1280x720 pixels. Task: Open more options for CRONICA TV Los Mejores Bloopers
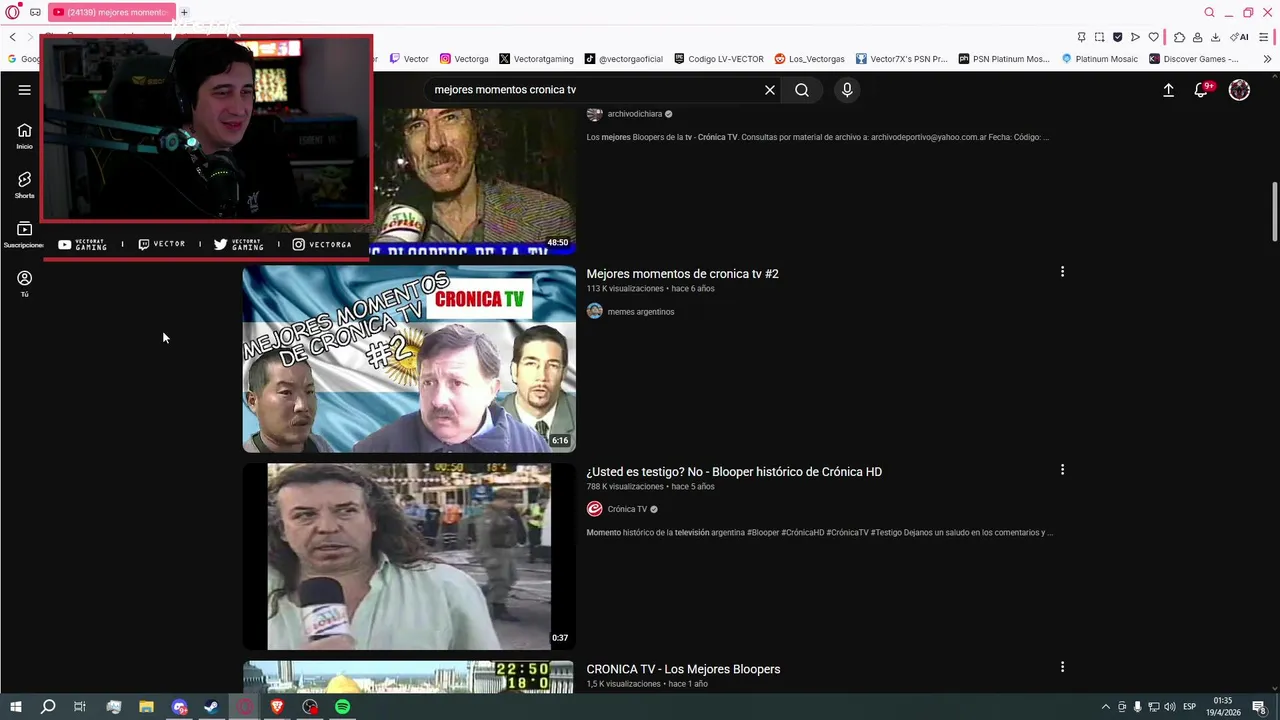1062,667
